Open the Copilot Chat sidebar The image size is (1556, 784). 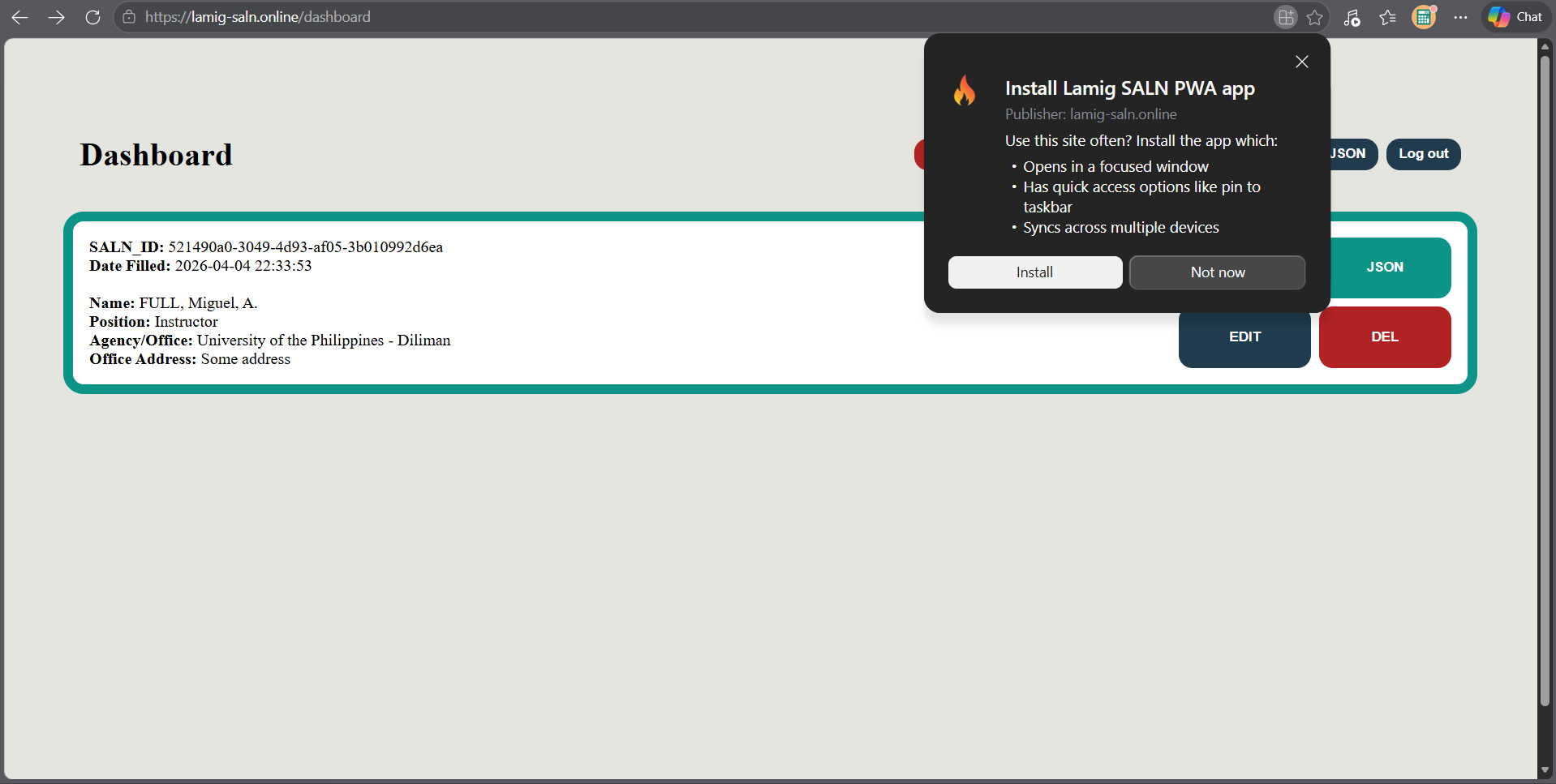[x=1514, y=17]
